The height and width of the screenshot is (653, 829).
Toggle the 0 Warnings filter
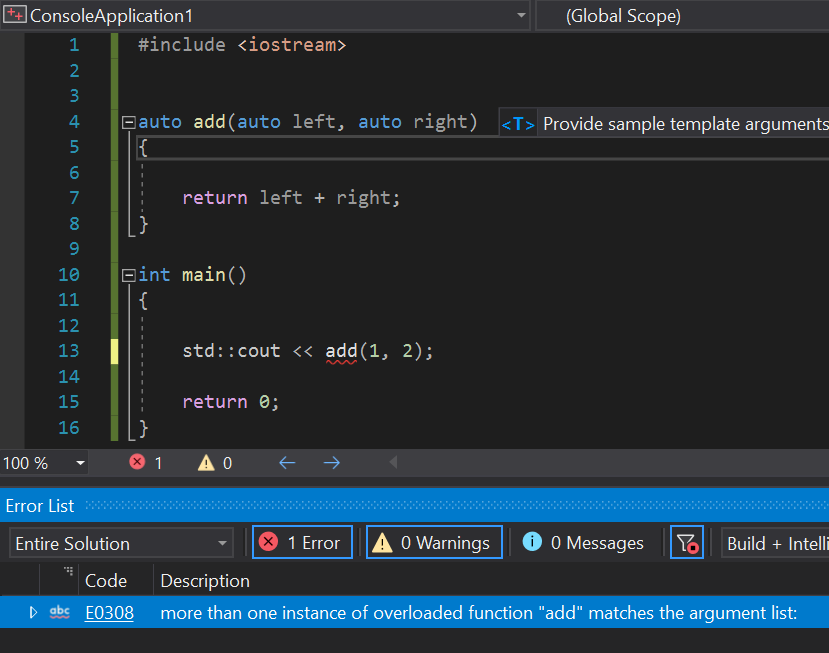(434, 542)
